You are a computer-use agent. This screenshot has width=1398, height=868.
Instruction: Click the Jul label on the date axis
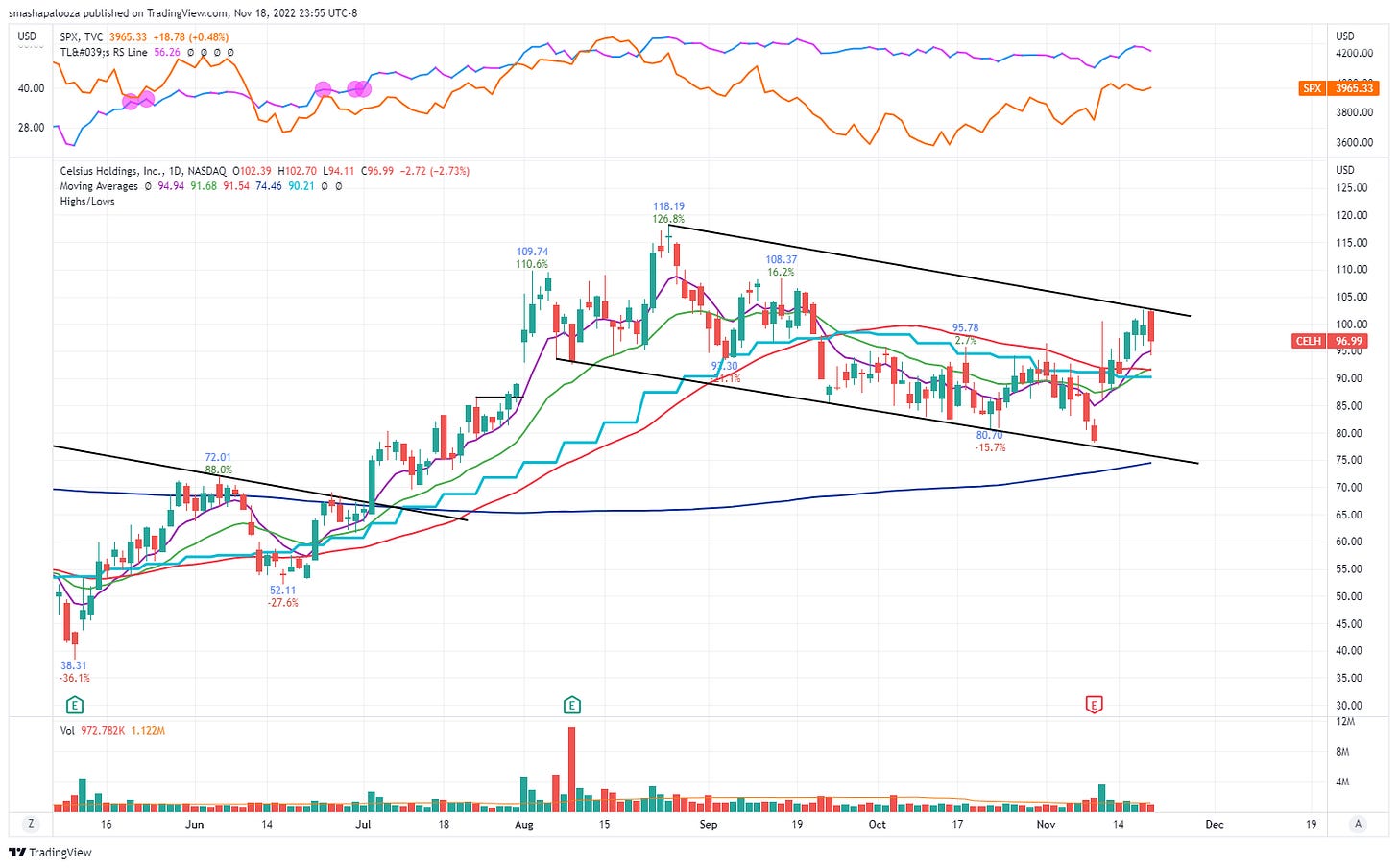point(363,824)
